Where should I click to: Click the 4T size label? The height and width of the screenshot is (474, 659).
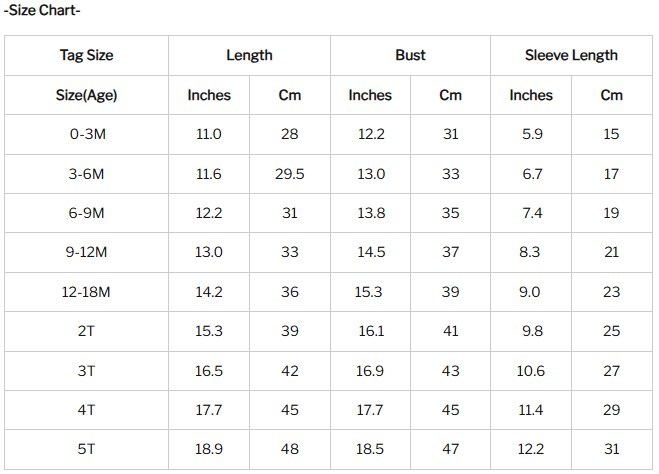point(86,410)
